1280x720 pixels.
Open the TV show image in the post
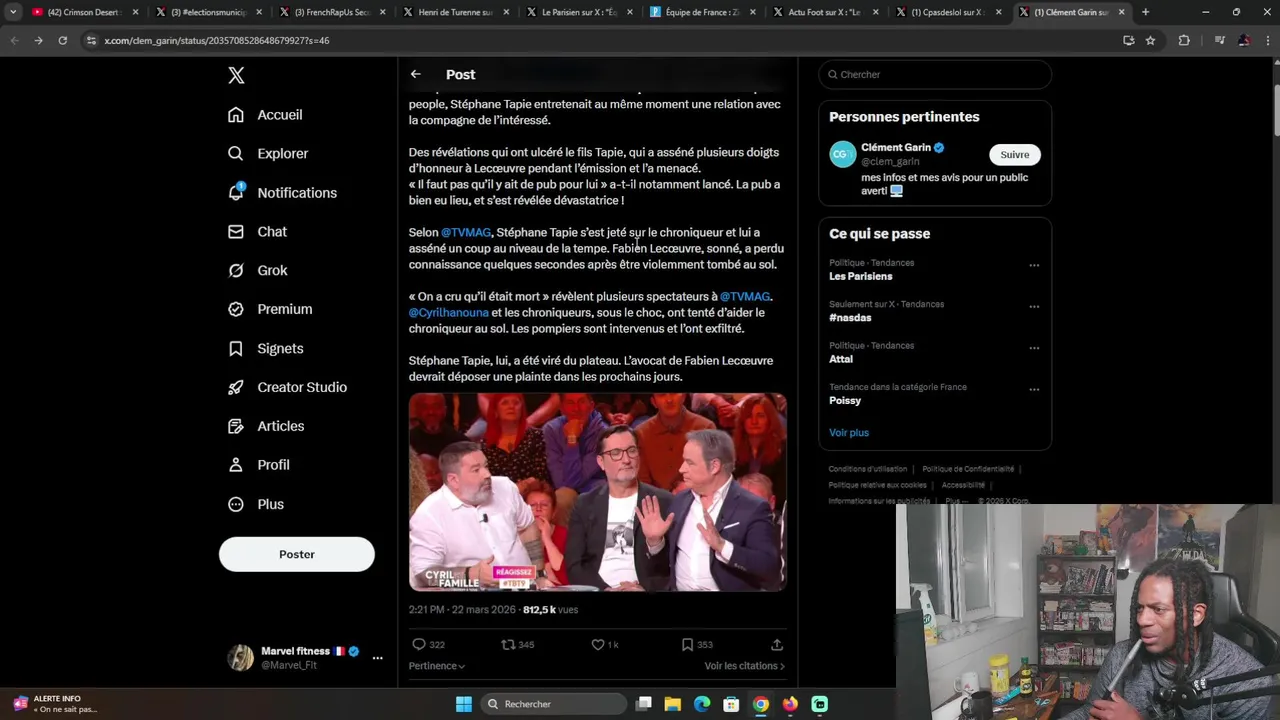pyautogui.click(x=597, y=492)
